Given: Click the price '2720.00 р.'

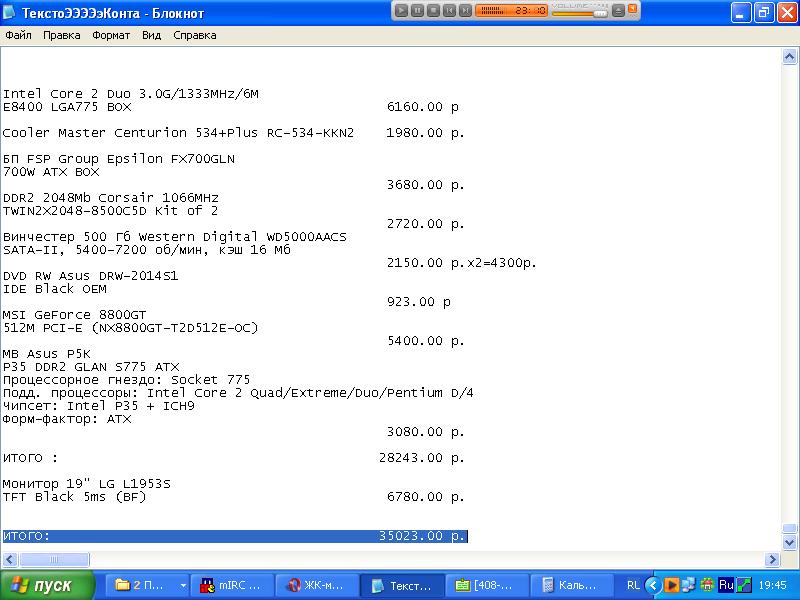Looking at the screenshot, I should click(x=425, y=224).
